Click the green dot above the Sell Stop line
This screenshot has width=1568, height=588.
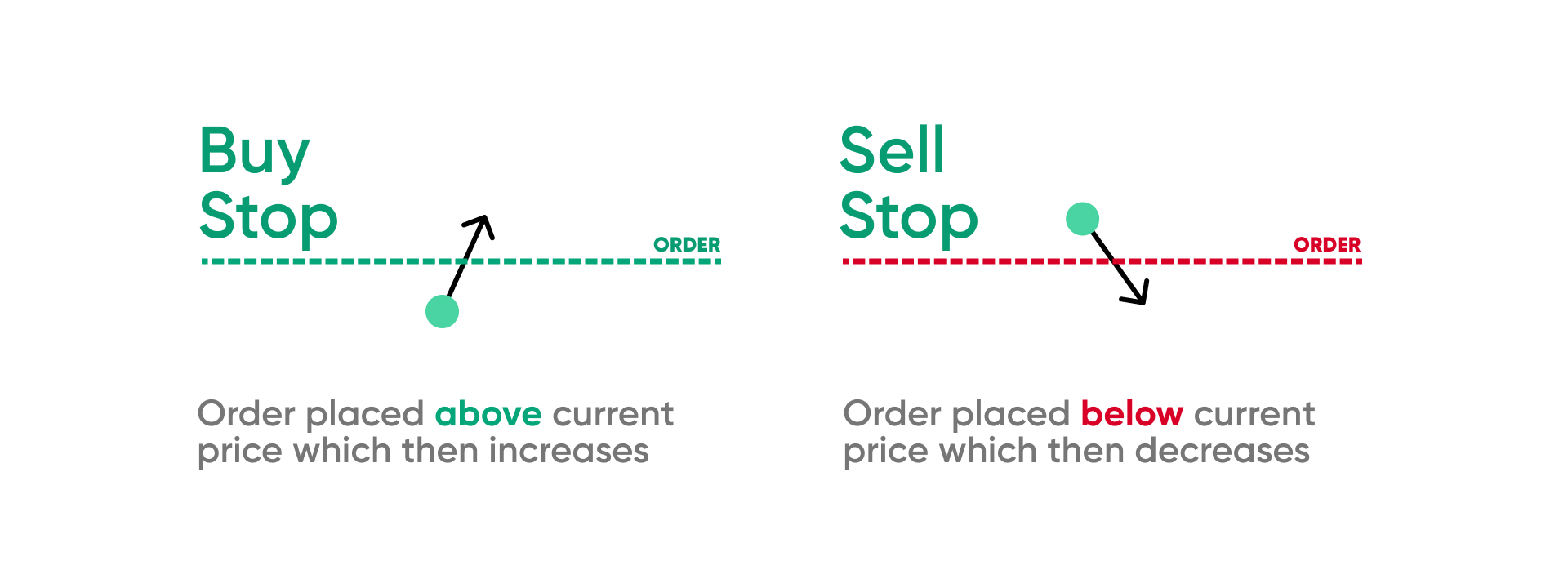pyautogui.click(x=1082, y=219)
